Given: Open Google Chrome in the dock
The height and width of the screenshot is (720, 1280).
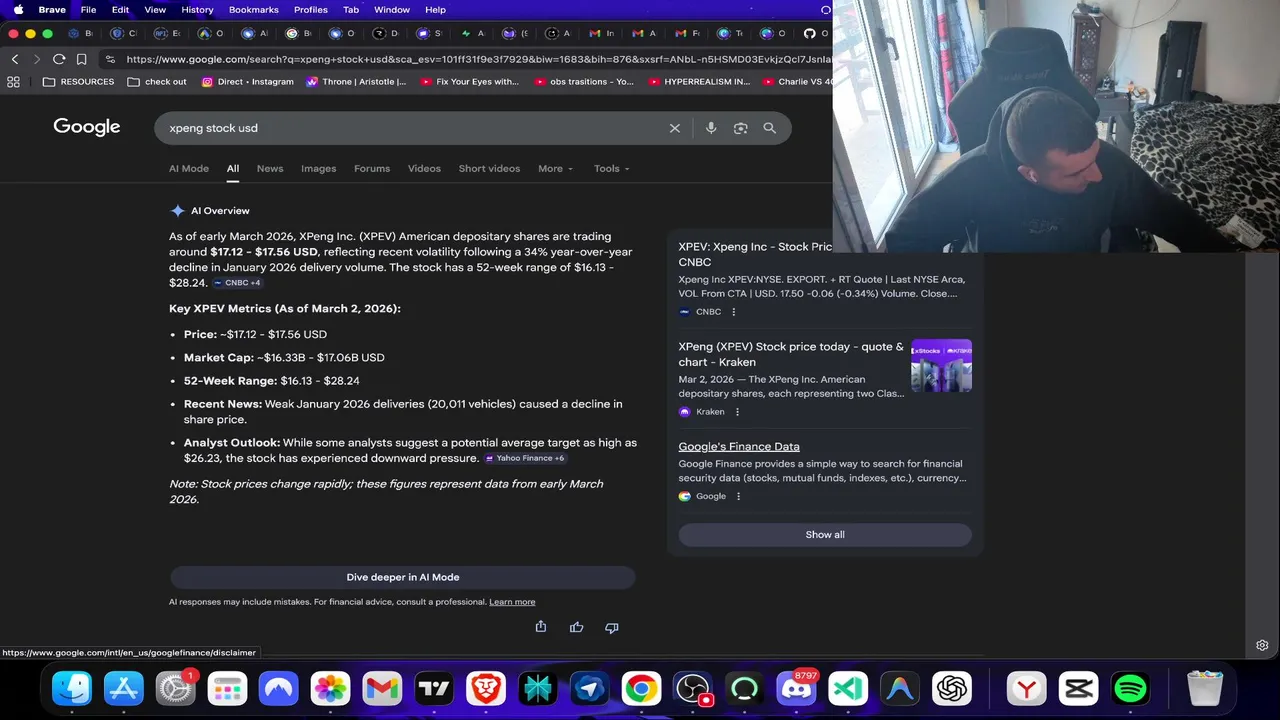Looking at the screenshot, I should pyautogui.click(x=641, y=688).
